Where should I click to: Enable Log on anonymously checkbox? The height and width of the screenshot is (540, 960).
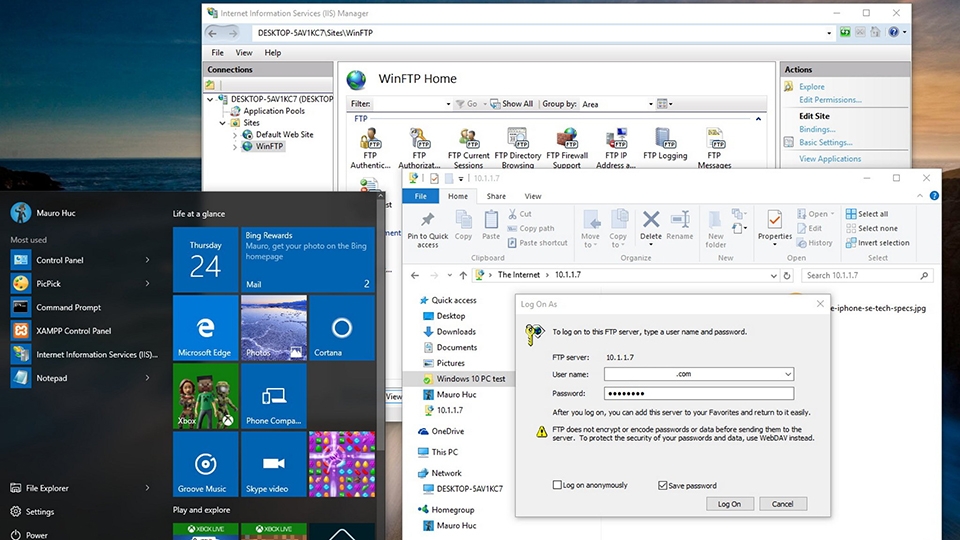(x=558, y=485)
